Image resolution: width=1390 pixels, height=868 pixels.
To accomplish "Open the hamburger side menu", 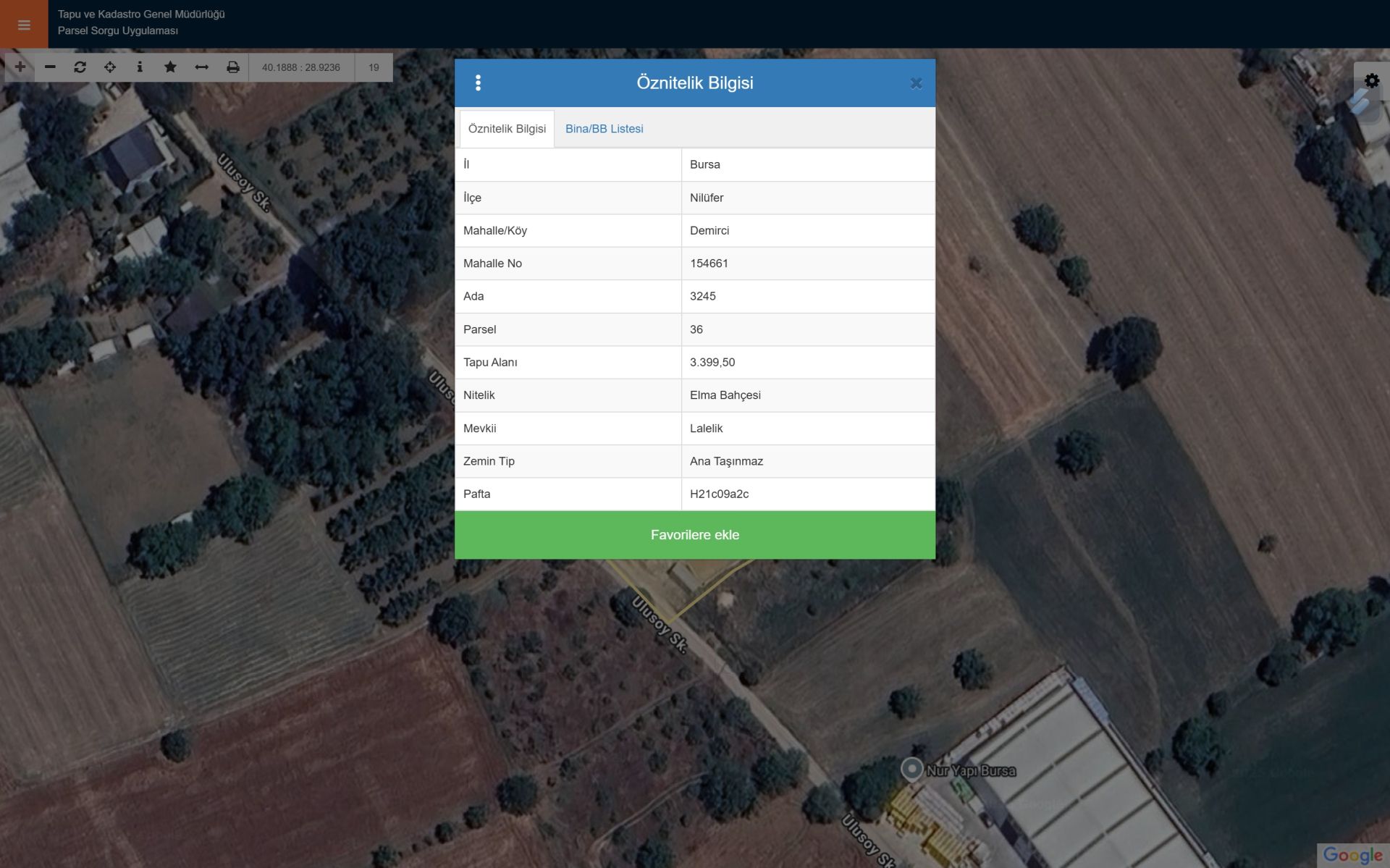I will (24, 25).
